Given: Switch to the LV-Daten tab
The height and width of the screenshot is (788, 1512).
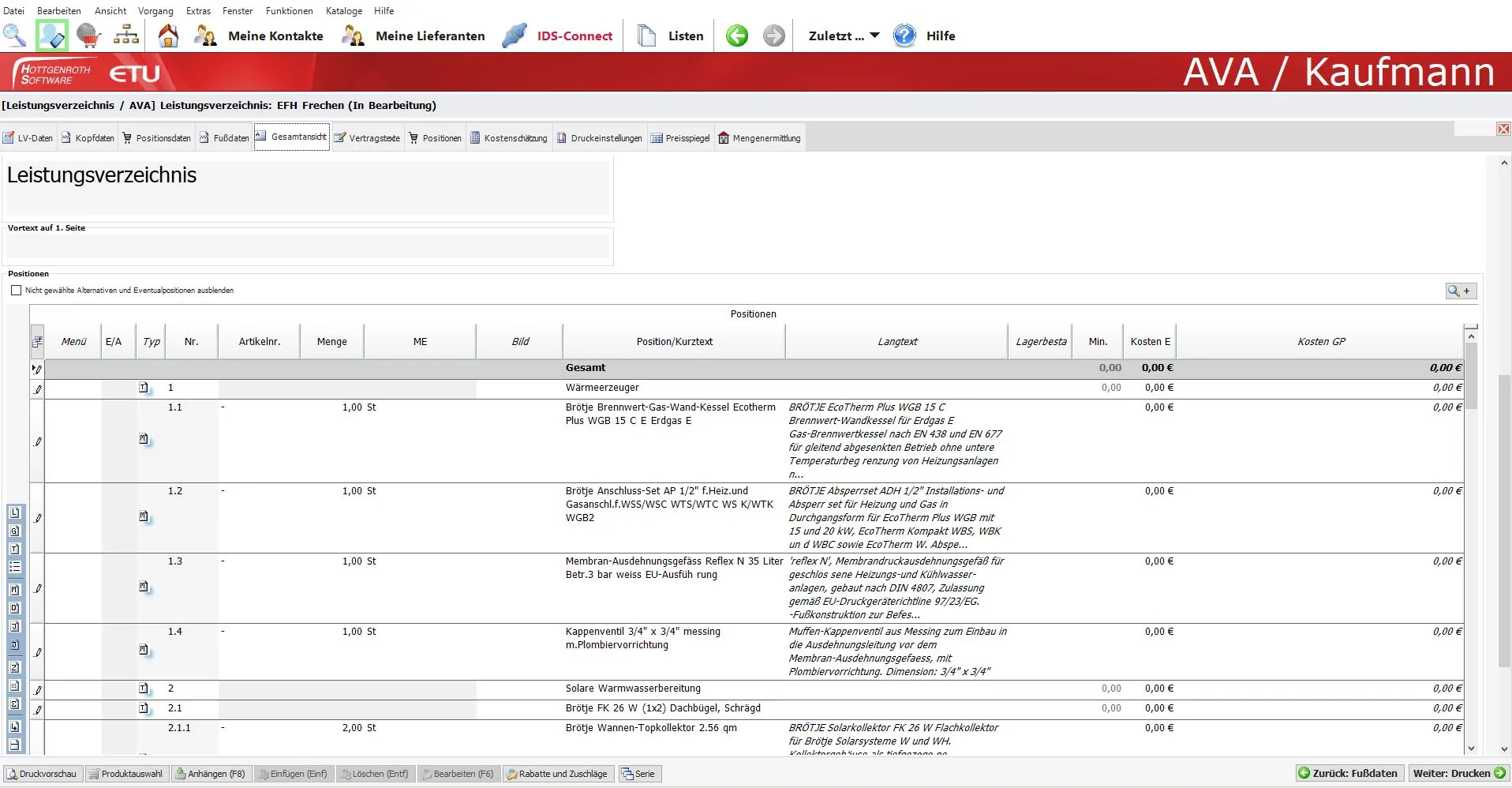Looking at the screenshot, I should pyautogui.click(x=28, y=138).
